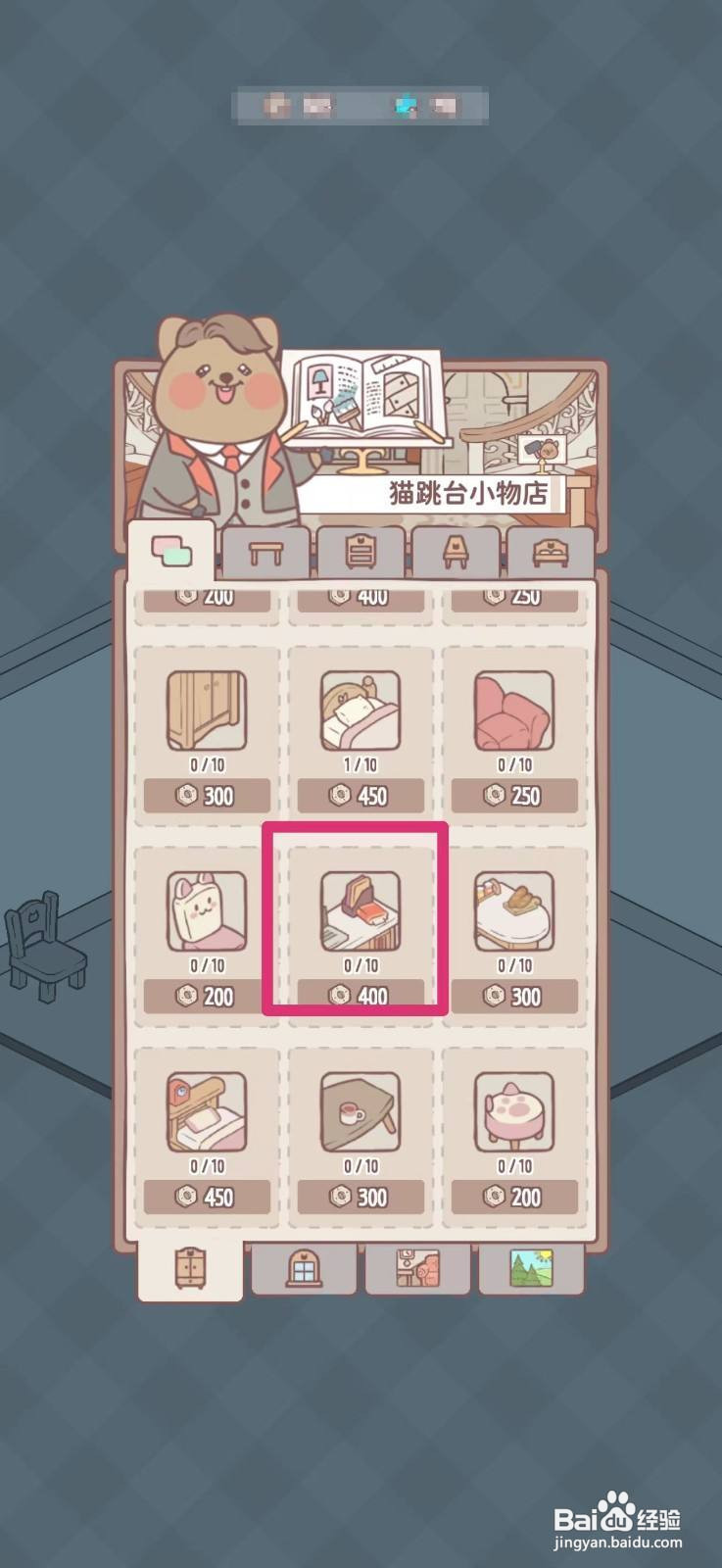Switch to the wallpaper and floor bottom tab
722x1568 pixels.
[x=418, y=1269]
